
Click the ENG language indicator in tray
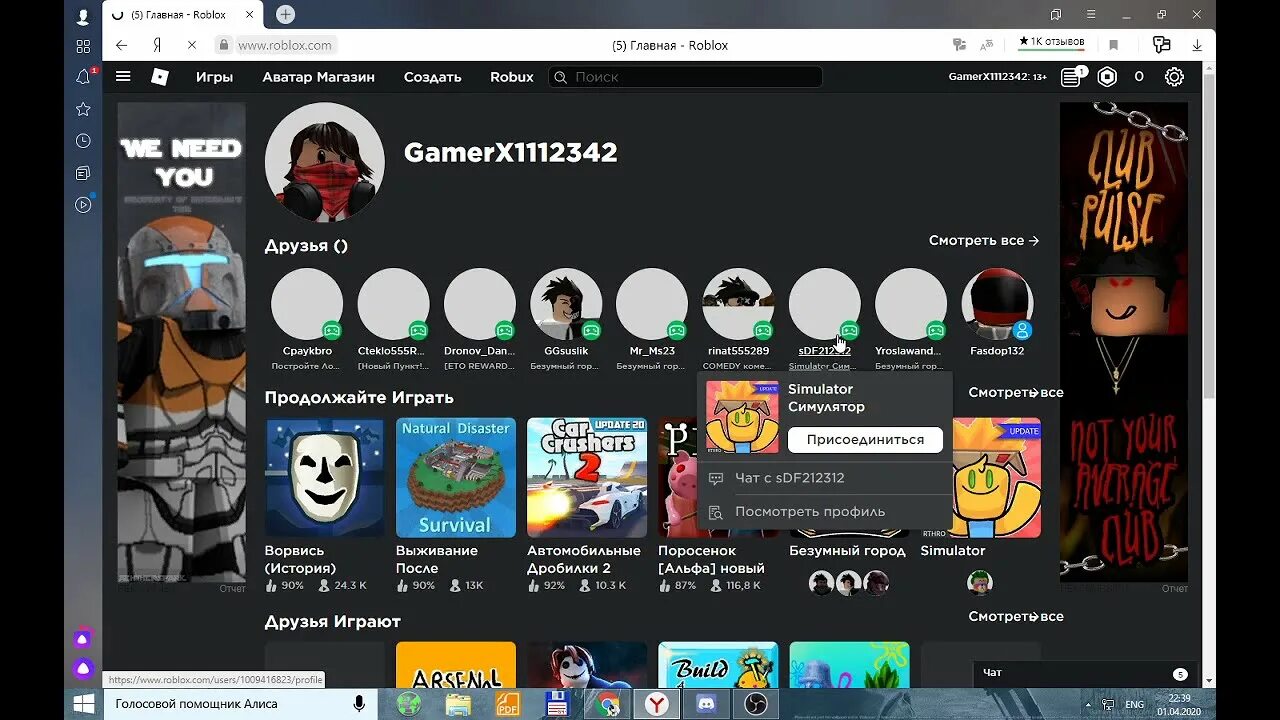pyautogui.click(x=1135, y=704)
